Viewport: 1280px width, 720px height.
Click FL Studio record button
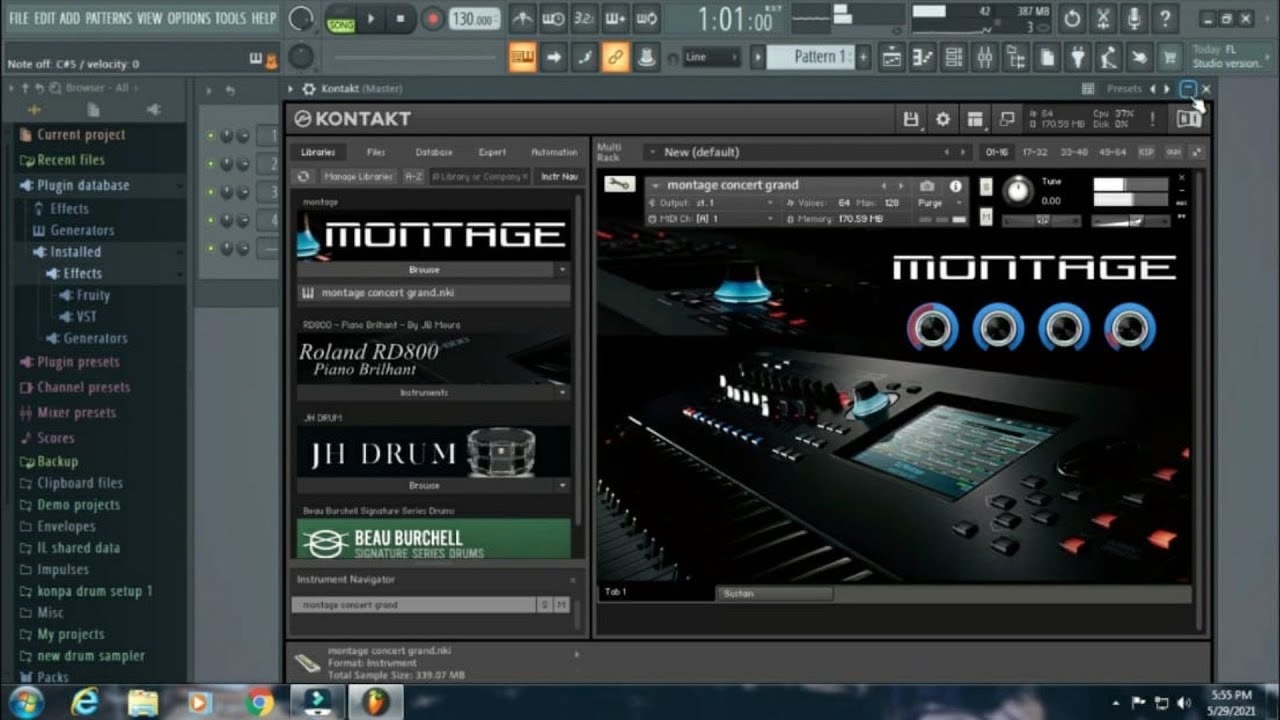click(432, 18)
